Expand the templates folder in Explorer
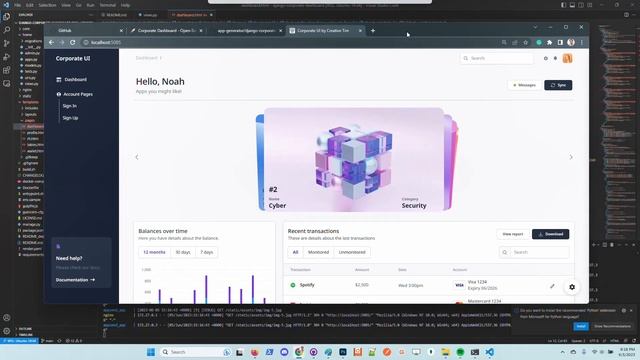 click(30, 102)
